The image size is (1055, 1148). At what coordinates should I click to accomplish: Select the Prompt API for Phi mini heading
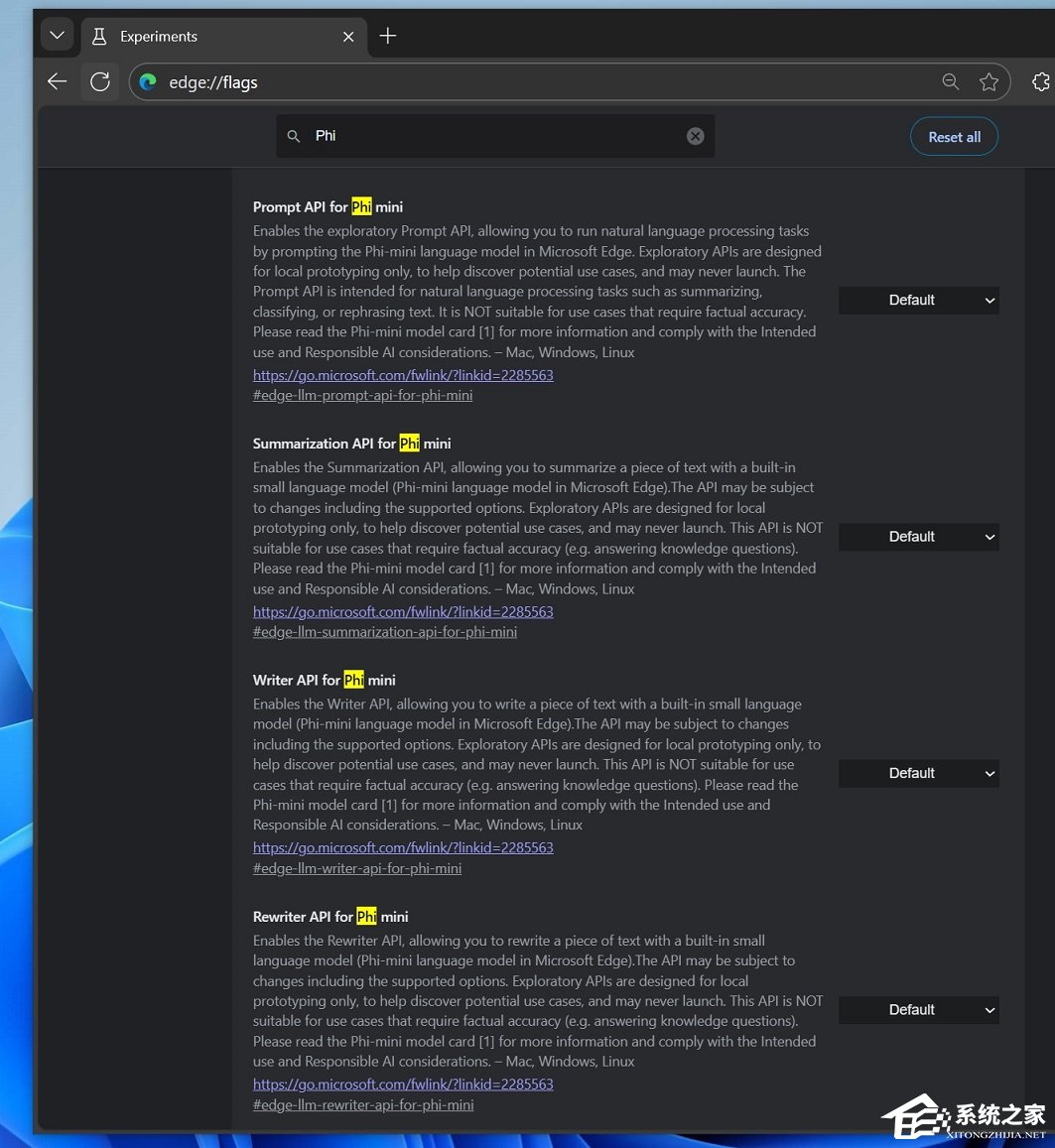coord(328,207)
